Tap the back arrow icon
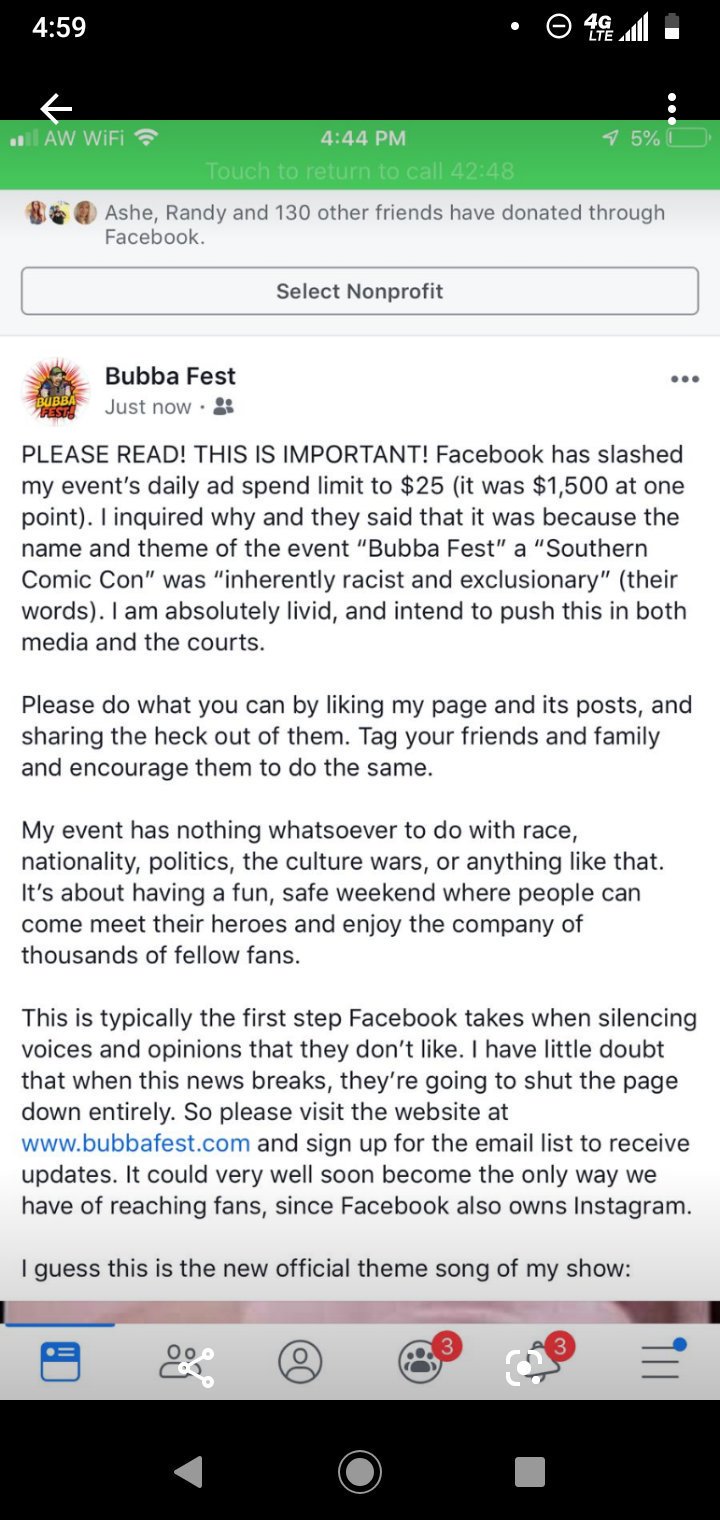This screenshot has height=1520, width=720. point(56,108)
